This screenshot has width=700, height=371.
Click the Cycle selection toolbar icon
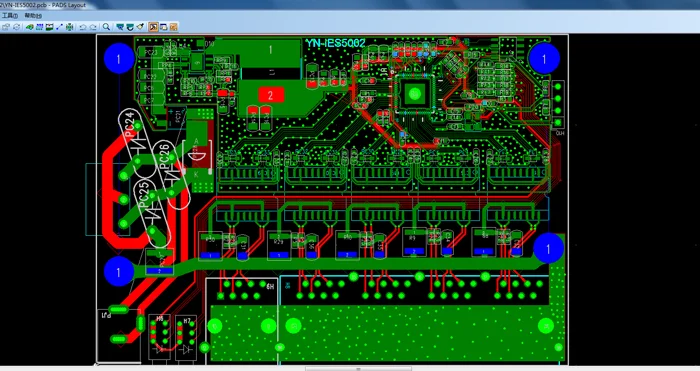click(17, 27)
